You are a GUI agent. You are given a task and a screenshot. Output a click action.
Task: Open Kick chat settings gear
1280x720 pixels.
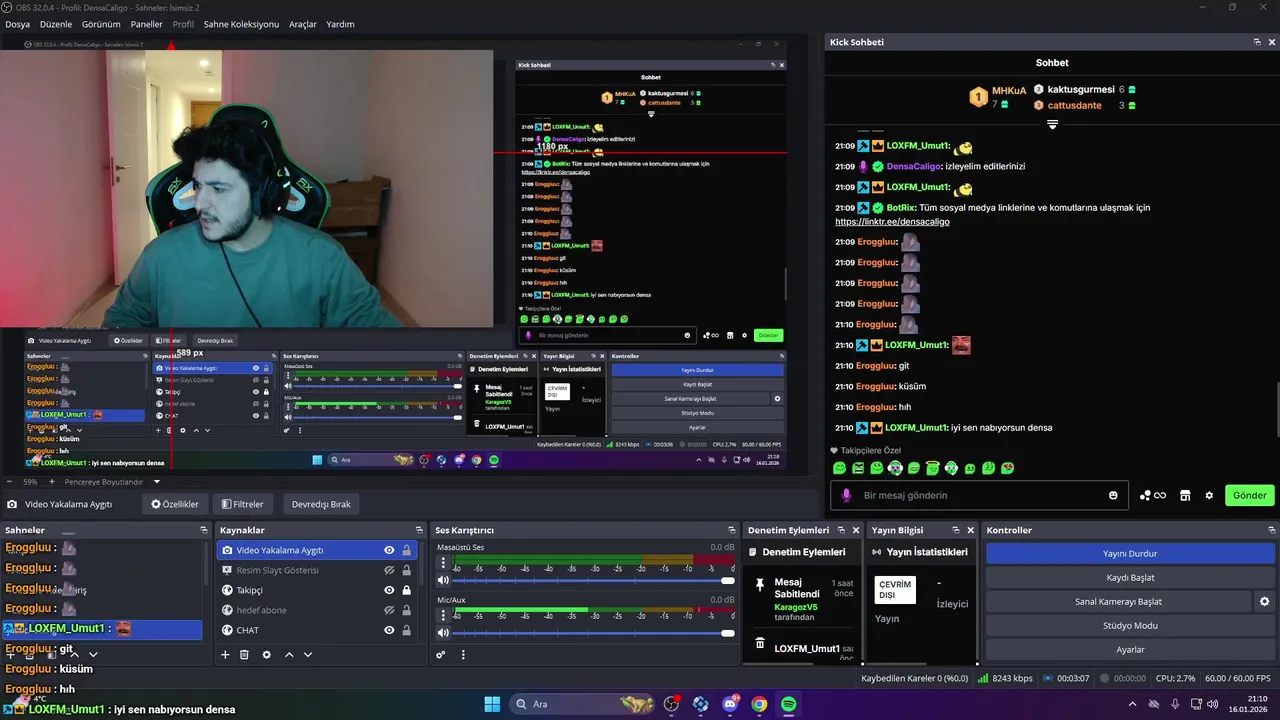pyautogui.click(x=1209, y=495)
